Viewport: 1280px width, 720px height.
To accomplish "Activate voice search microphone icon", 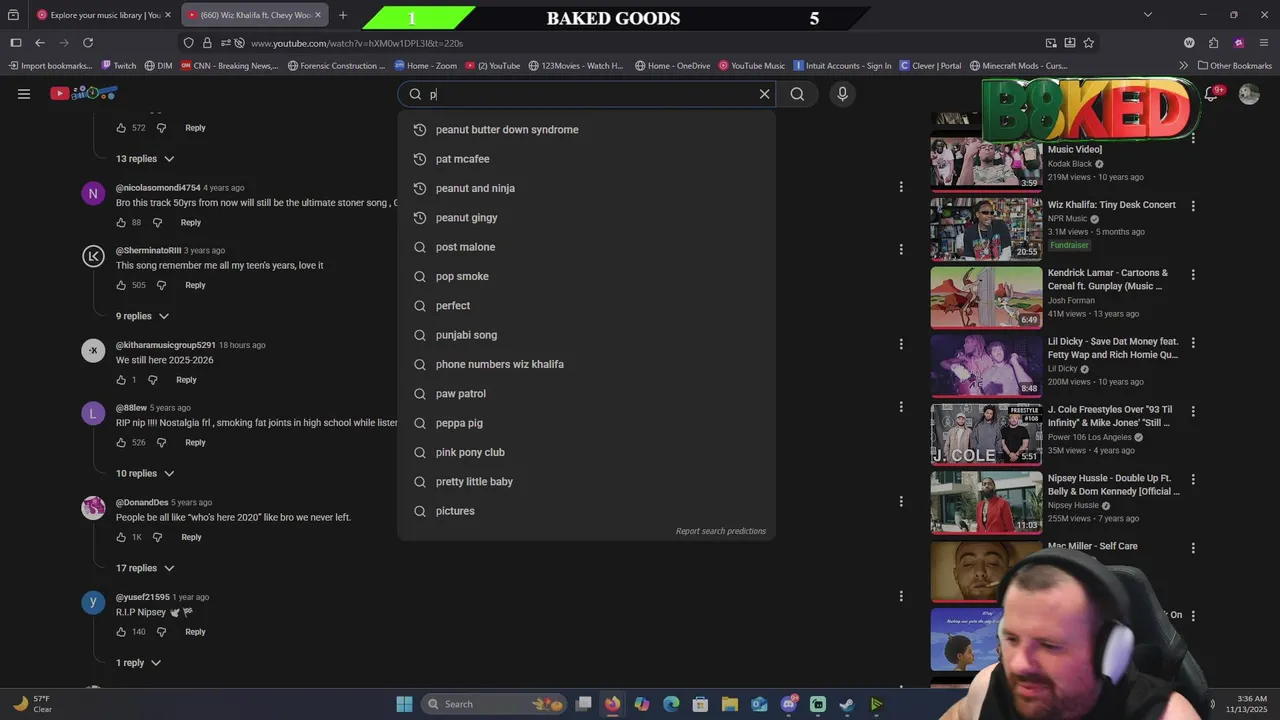I will [x=842, y=94].
